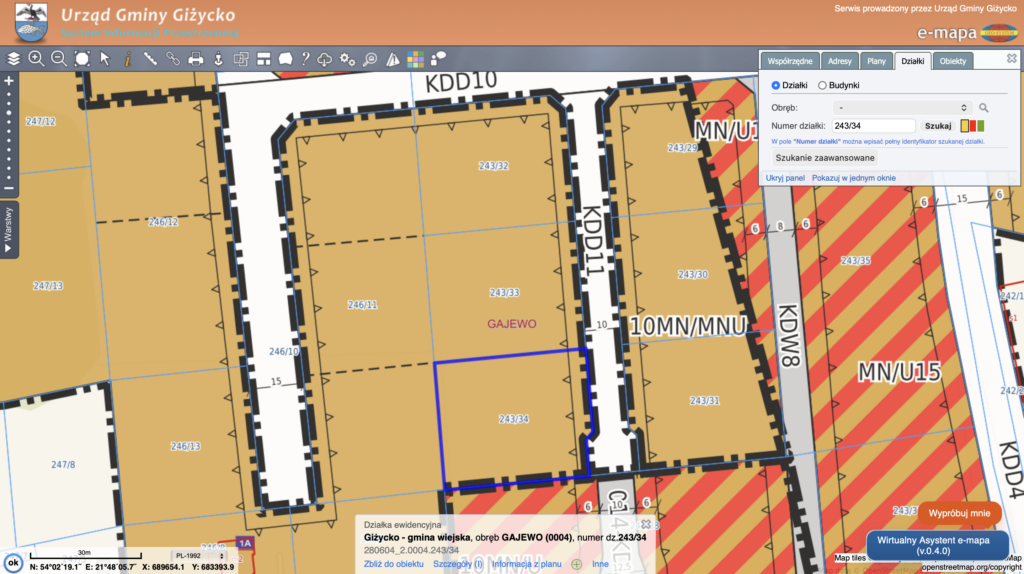The width and height of the screenshot is (1024, 574).
Task: Click the round ok button bottom-left
Action: [12, 562]
